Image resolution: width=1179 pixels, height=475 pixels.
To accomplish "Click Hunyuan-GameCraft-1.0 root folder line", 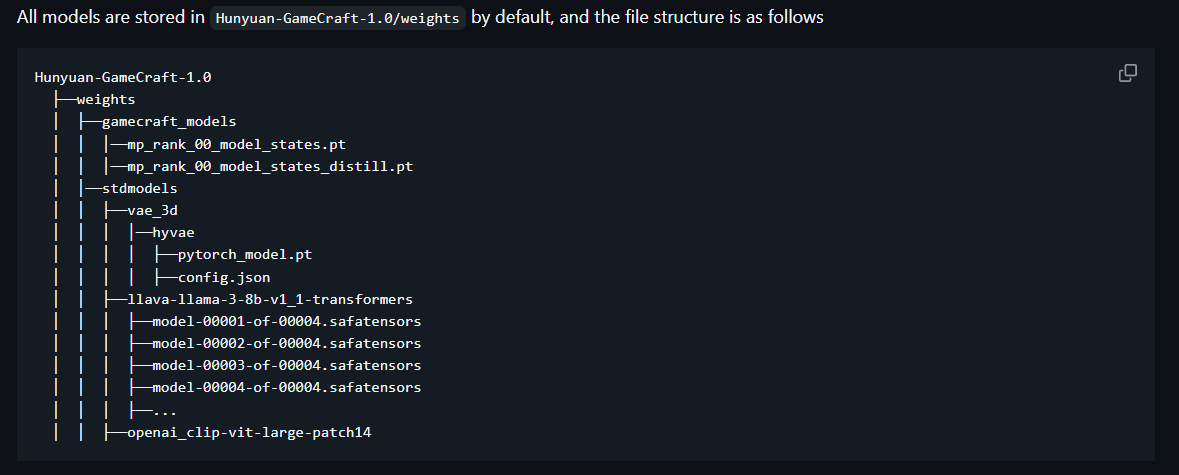I will 123,77.
